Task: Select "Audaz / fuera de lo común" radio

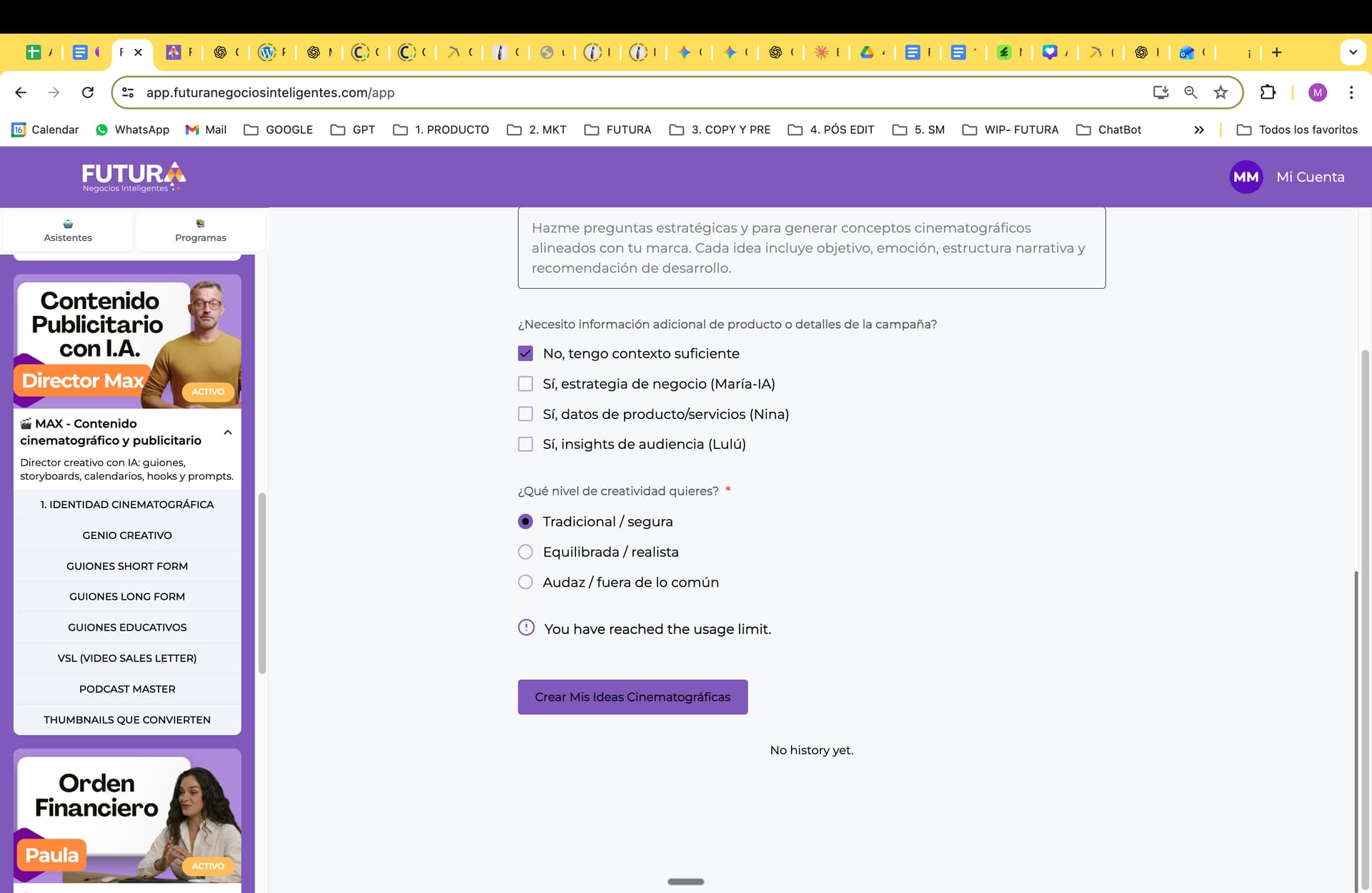Action: (525, 582)
